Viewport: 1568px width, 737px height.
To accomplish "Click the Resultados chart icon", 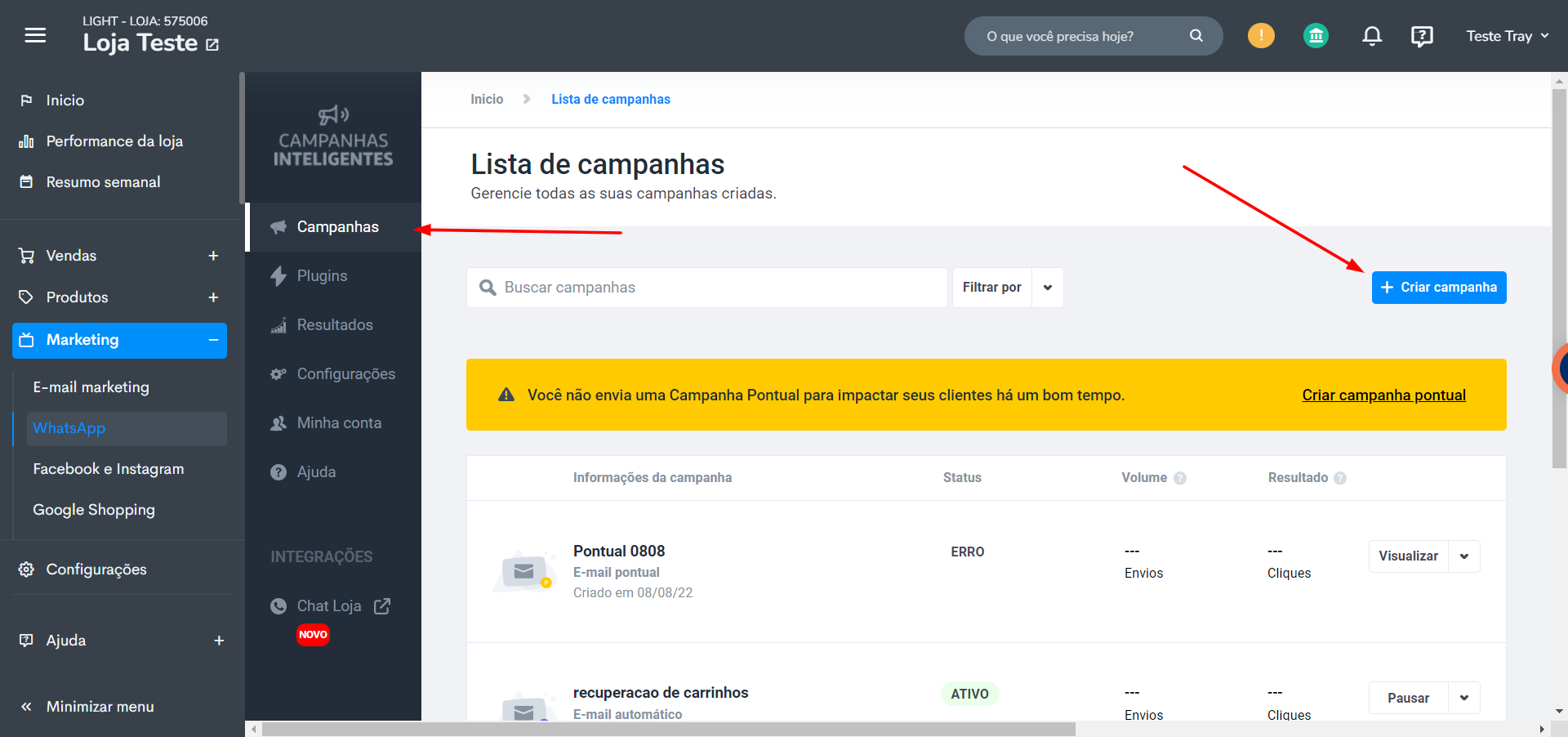I will 278,325.
